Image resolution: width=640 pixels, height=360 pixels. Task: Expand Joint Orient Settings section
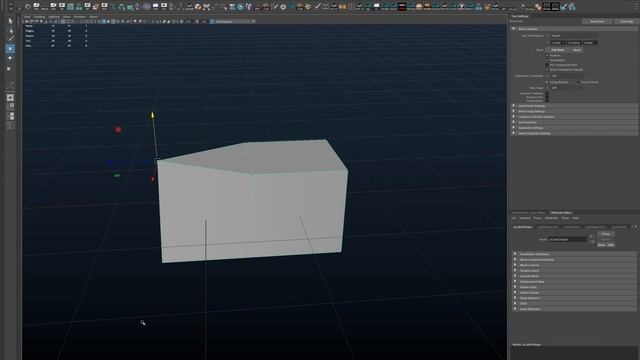click(575, 106)
